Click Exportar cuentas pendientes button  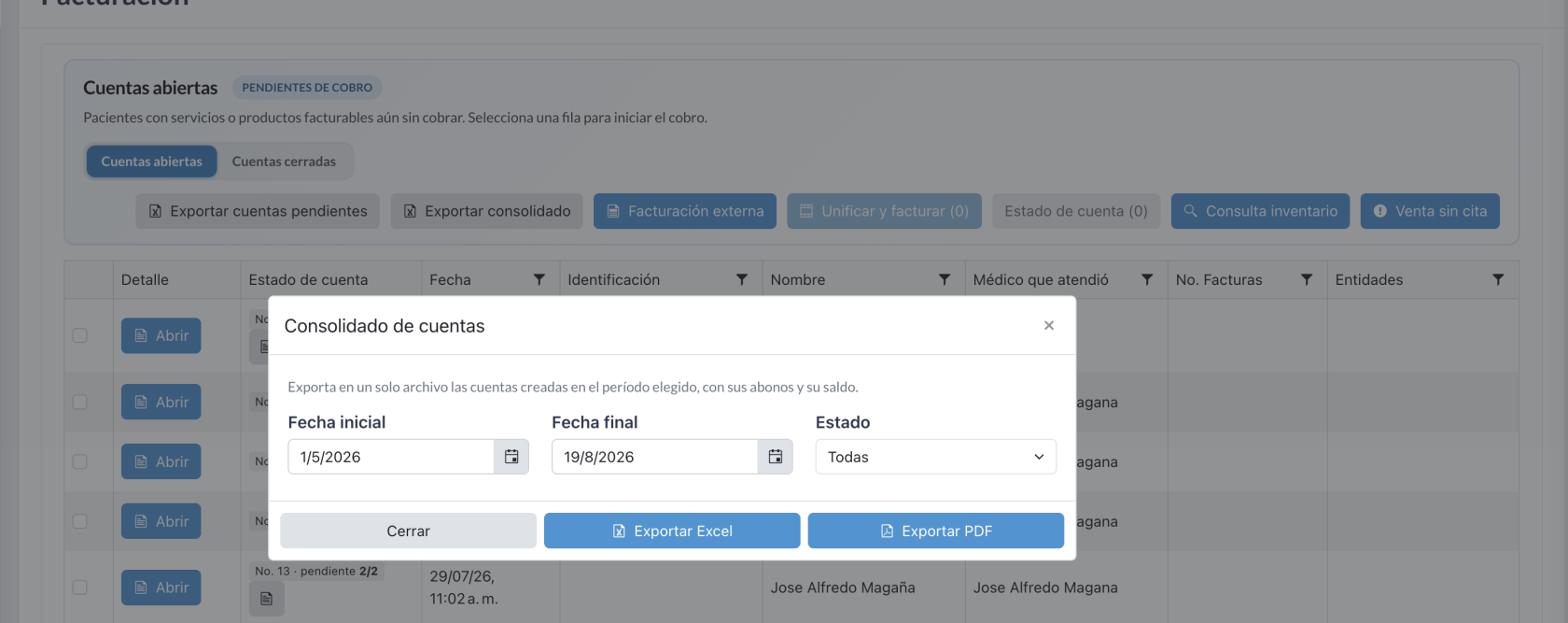click(x=258, y=211)
